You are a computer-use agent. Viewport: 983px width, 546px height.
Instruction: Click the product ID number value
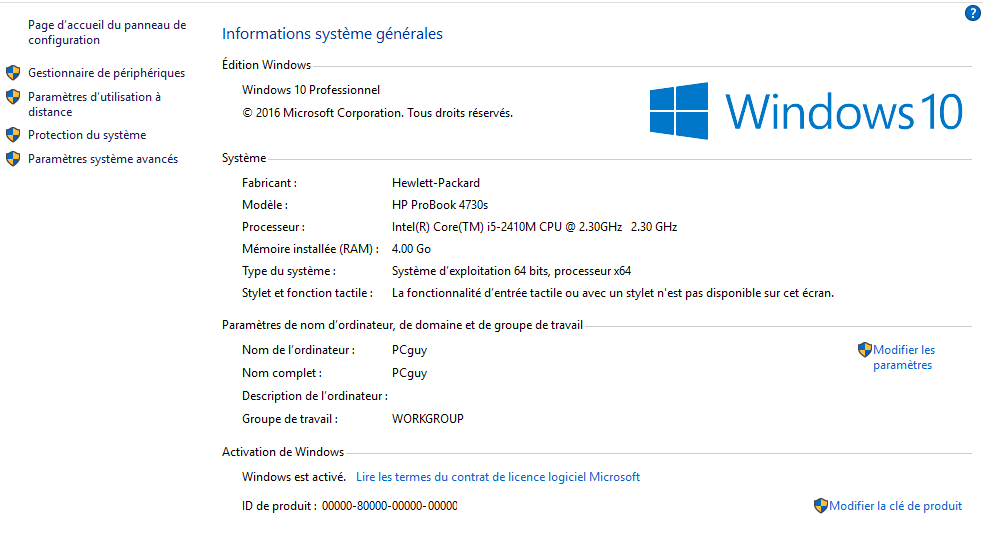coord(389,506)
